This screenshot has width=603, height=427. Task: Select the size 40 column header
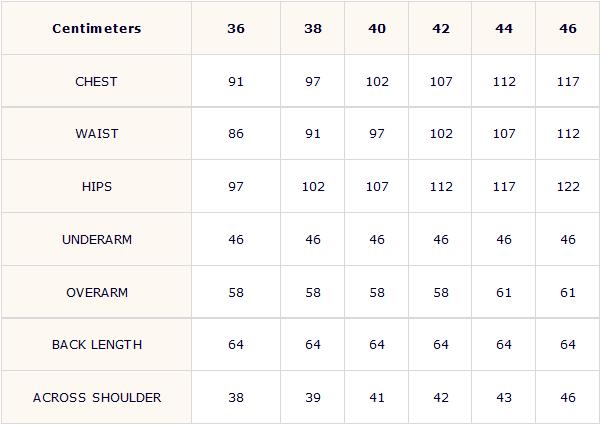[377, 29]
